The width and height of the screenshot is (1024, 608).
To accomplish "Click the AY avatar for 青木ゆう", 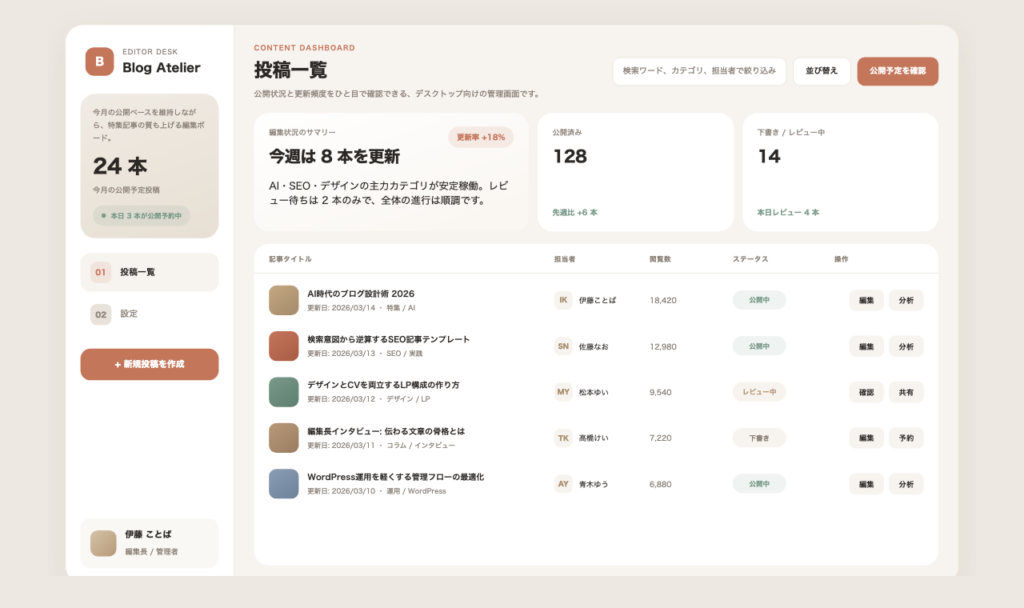I will 564,484.
